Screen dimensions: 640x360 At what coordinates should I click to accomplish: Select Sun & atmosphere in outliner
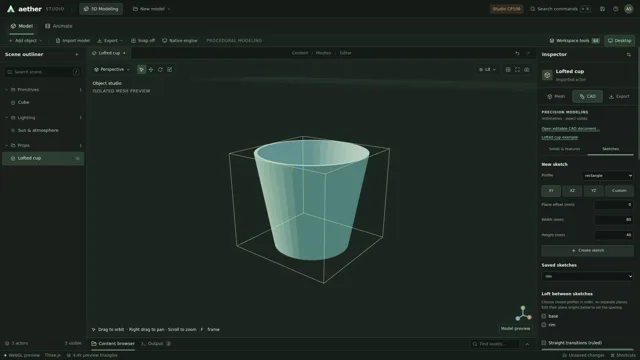pos(38,131)
